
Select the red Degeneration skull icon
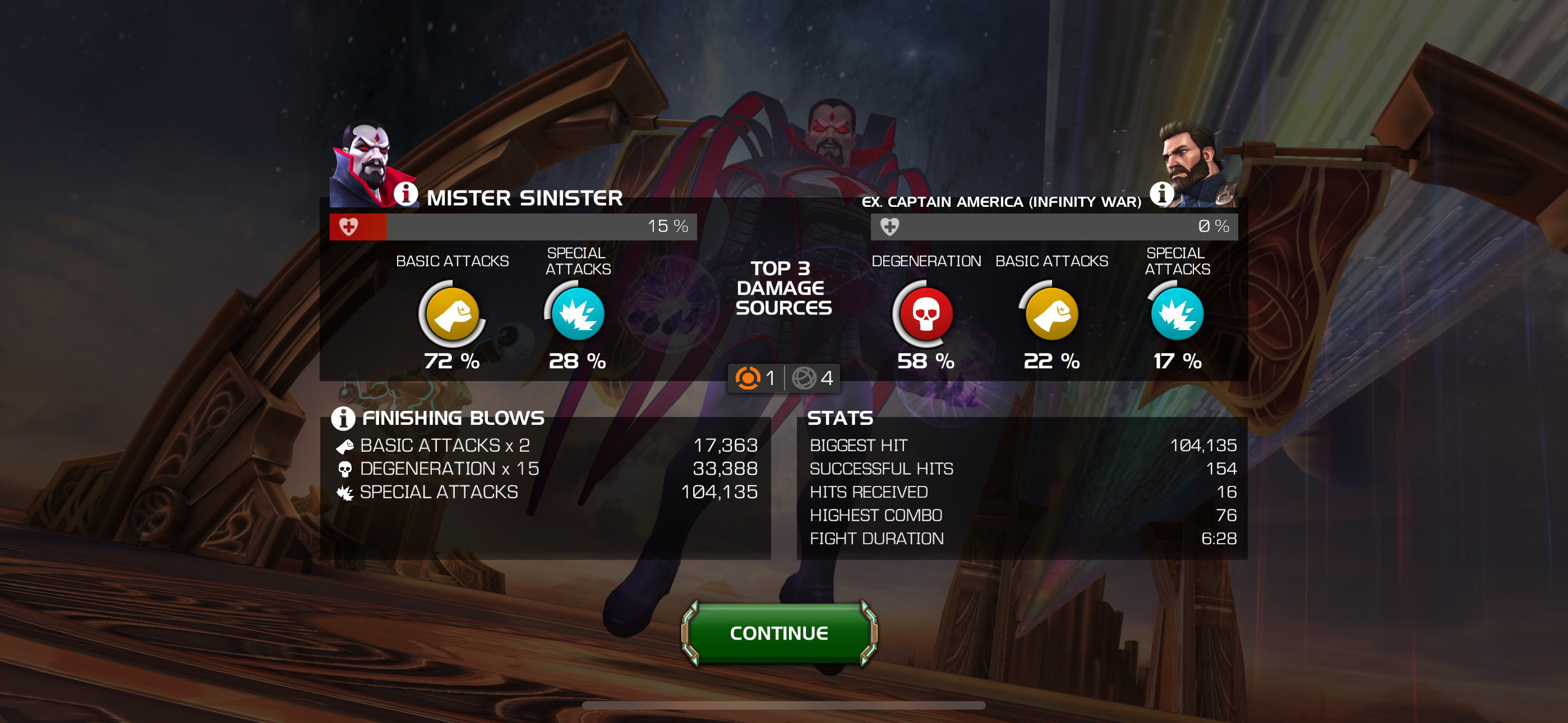(926, 314)
